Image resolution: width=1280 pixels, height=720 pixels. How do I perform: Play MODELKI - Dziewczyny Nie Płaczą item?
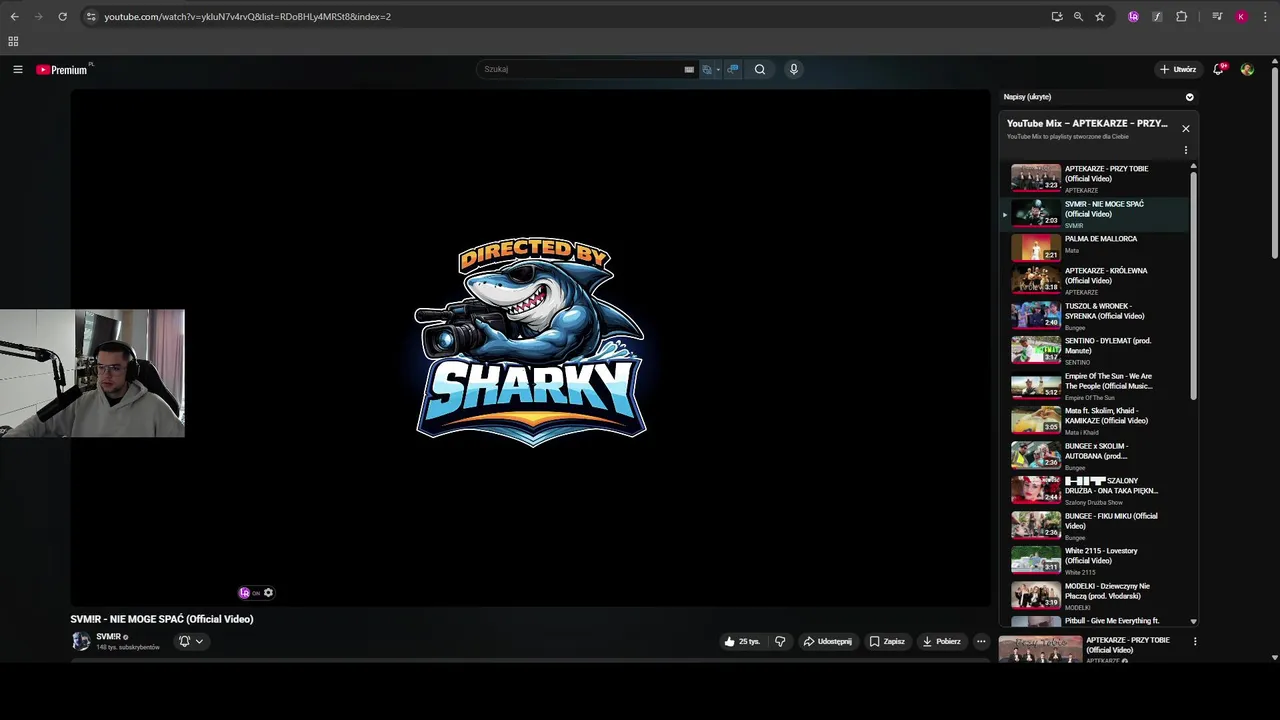(x=1097, y=596)
